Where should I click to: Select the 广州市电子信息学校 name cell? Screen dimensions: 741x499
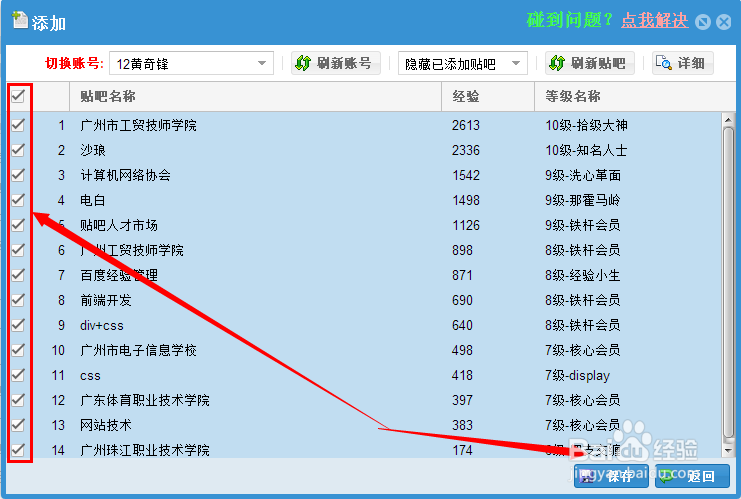pyautogui.click(x=138, y=351)
